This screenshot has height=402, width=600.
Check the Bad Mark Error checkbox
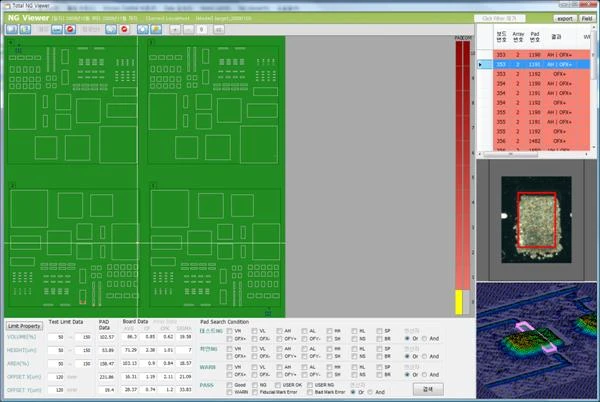pos(310,392)
